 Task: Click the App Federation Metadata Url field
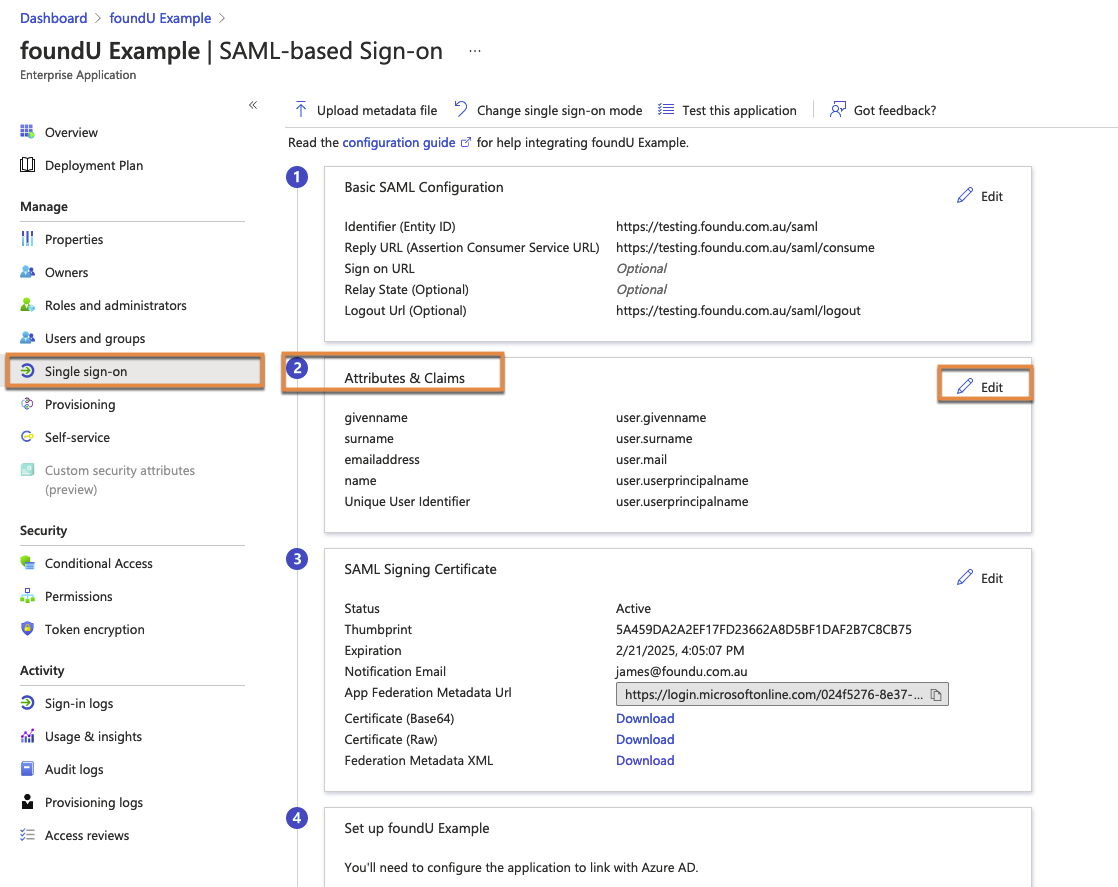pyautogui.click(x=782, y=694)
